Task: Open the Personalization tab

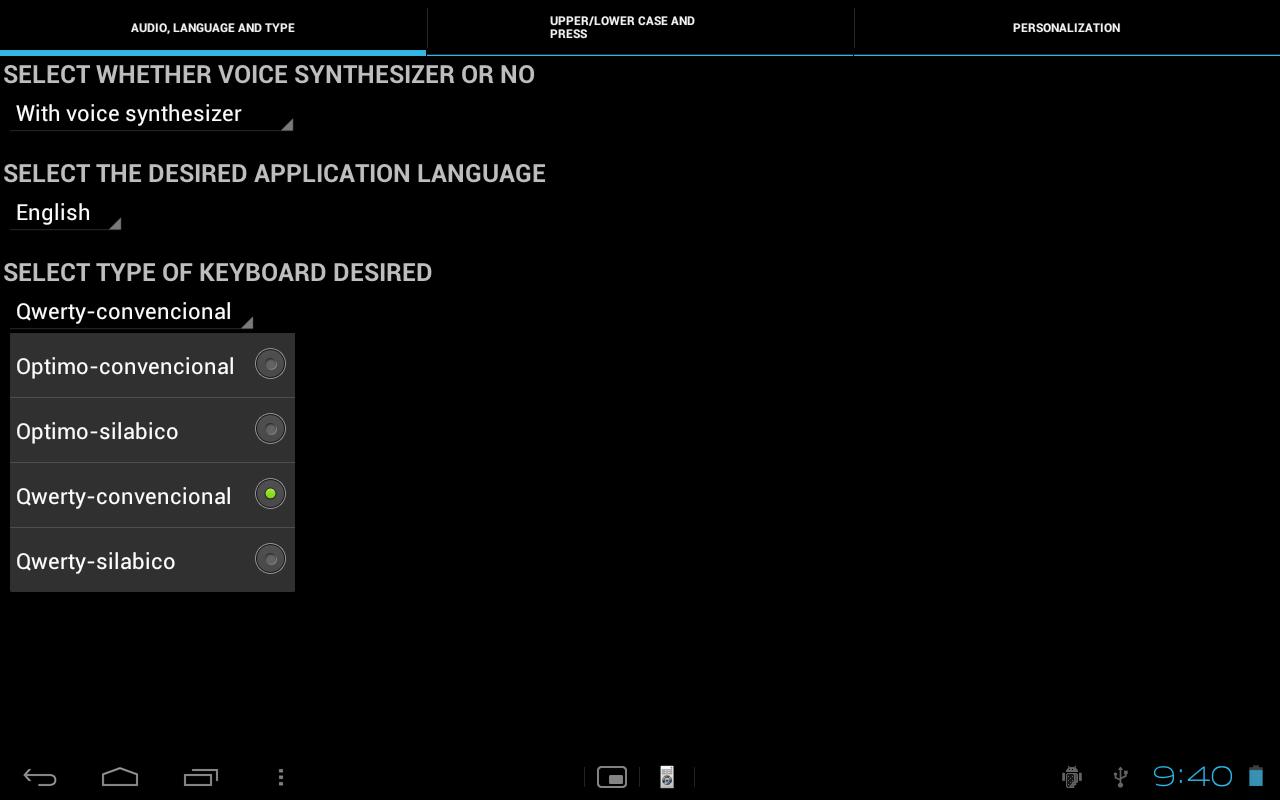Action: tap(1067, 28)
